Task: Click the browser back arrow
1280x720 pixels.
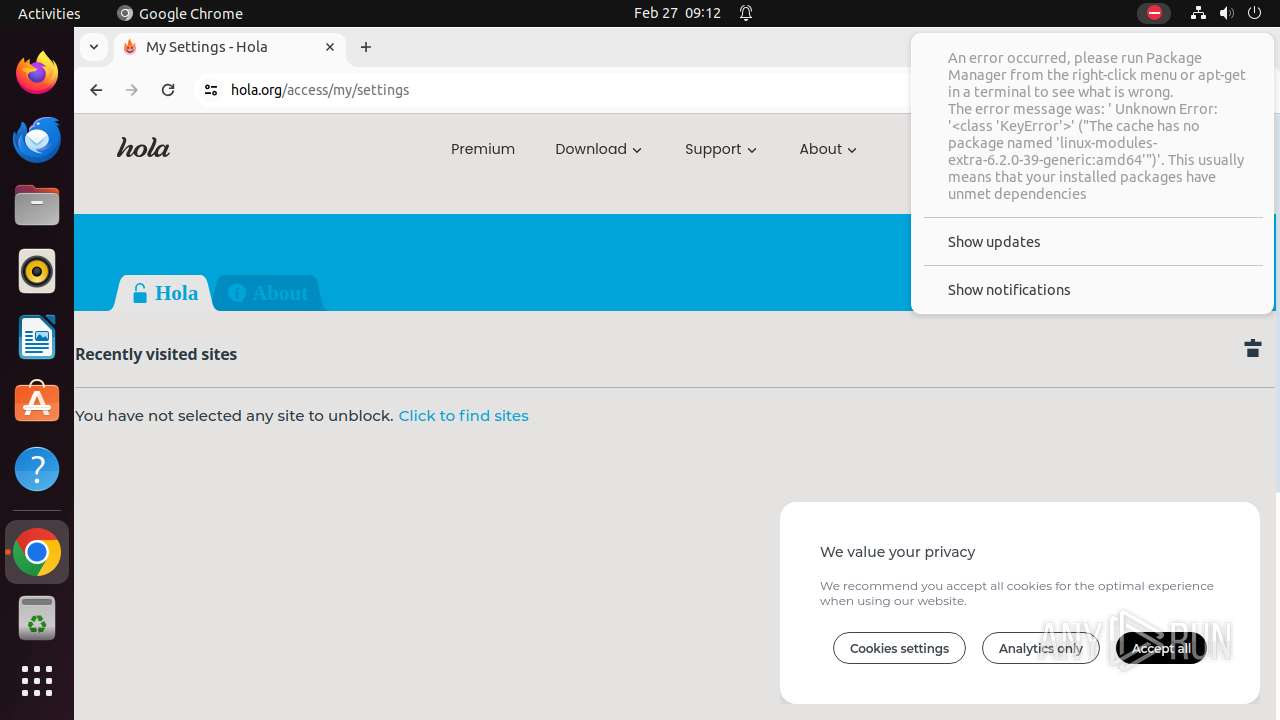Action: (96, 90)
